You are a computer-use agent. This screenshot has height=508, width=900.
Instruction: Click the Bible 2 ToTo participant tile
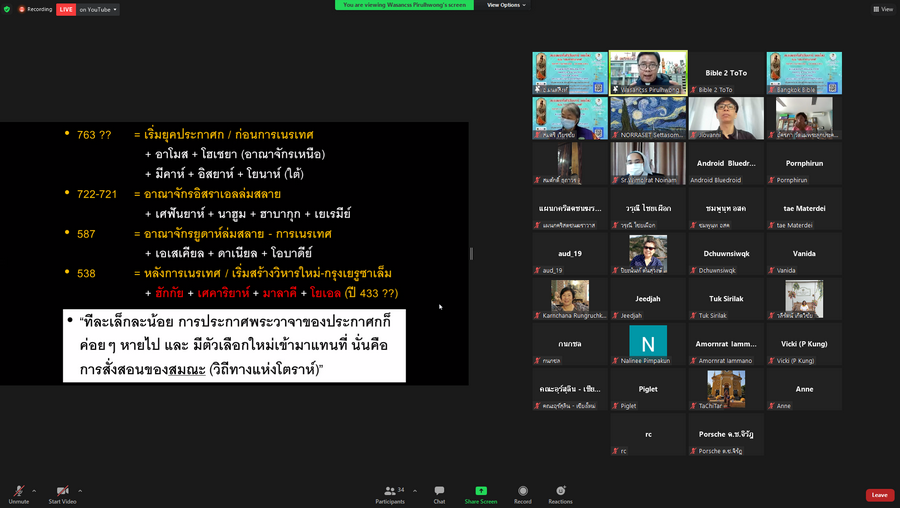726,73
